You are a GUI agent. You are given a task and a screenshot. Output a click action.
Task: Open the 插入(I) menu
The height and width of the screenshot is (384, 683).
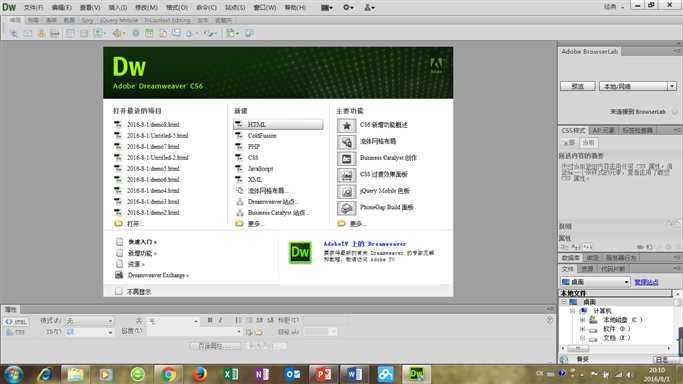tap(118, 7)
